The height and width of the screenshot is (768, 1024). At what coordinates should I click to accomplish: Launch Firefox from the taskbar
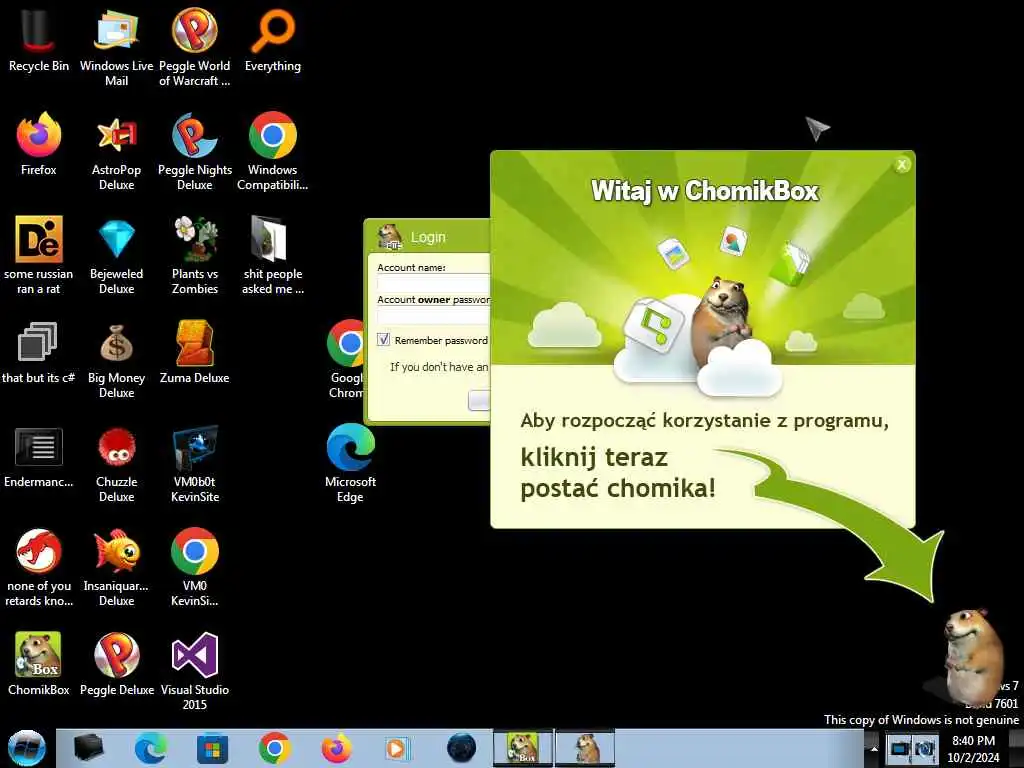click(336, 748)
